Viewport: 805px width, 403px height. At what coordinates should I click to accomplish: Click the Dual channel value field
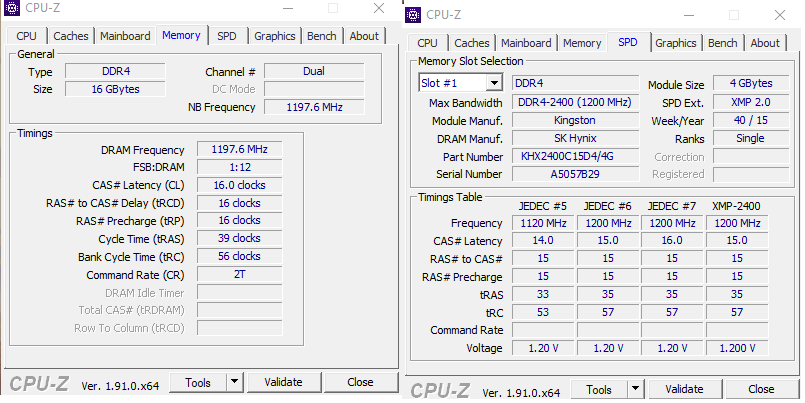(314, 71)
